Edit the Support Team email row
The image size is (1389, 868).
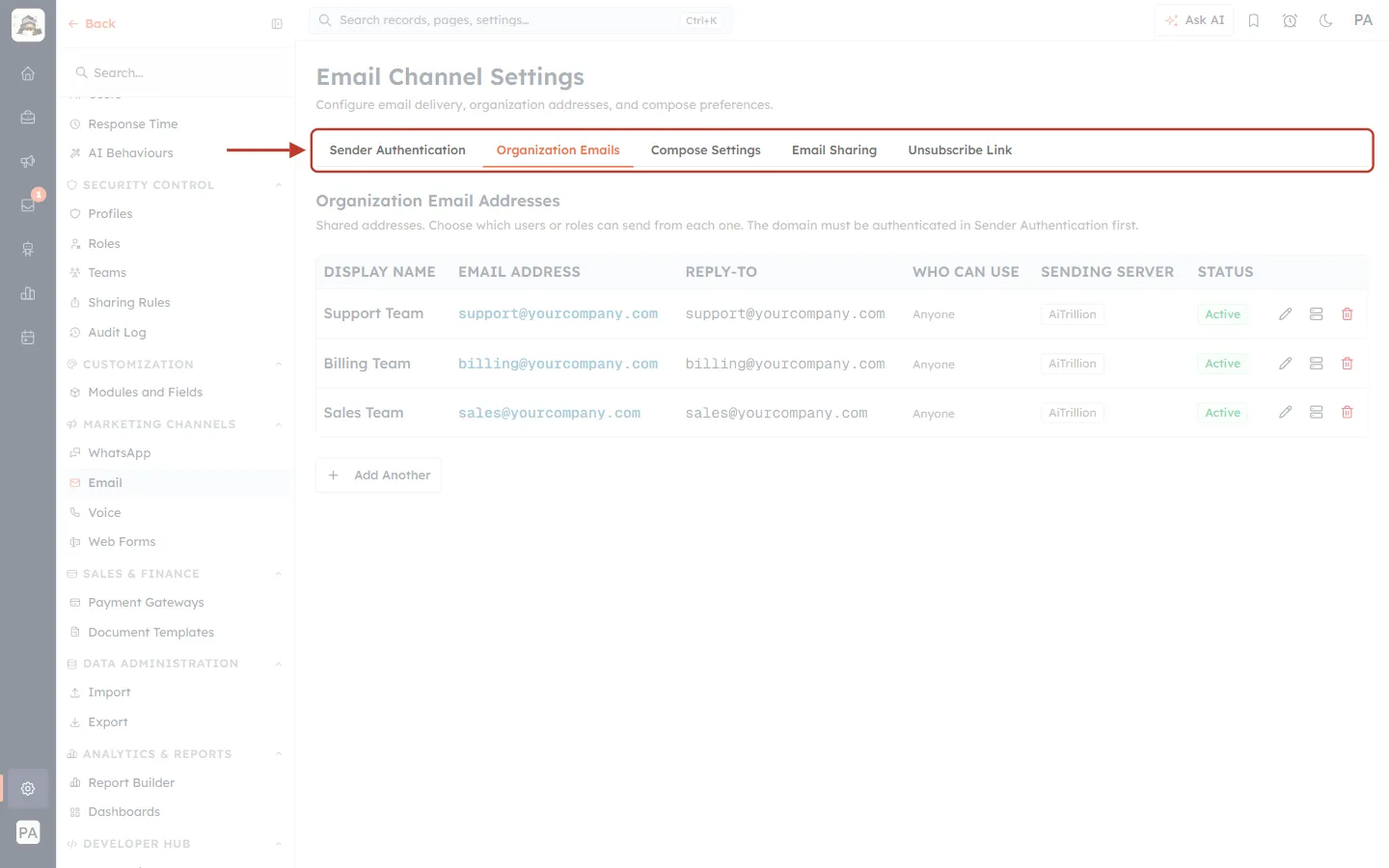pos(1285,314)
